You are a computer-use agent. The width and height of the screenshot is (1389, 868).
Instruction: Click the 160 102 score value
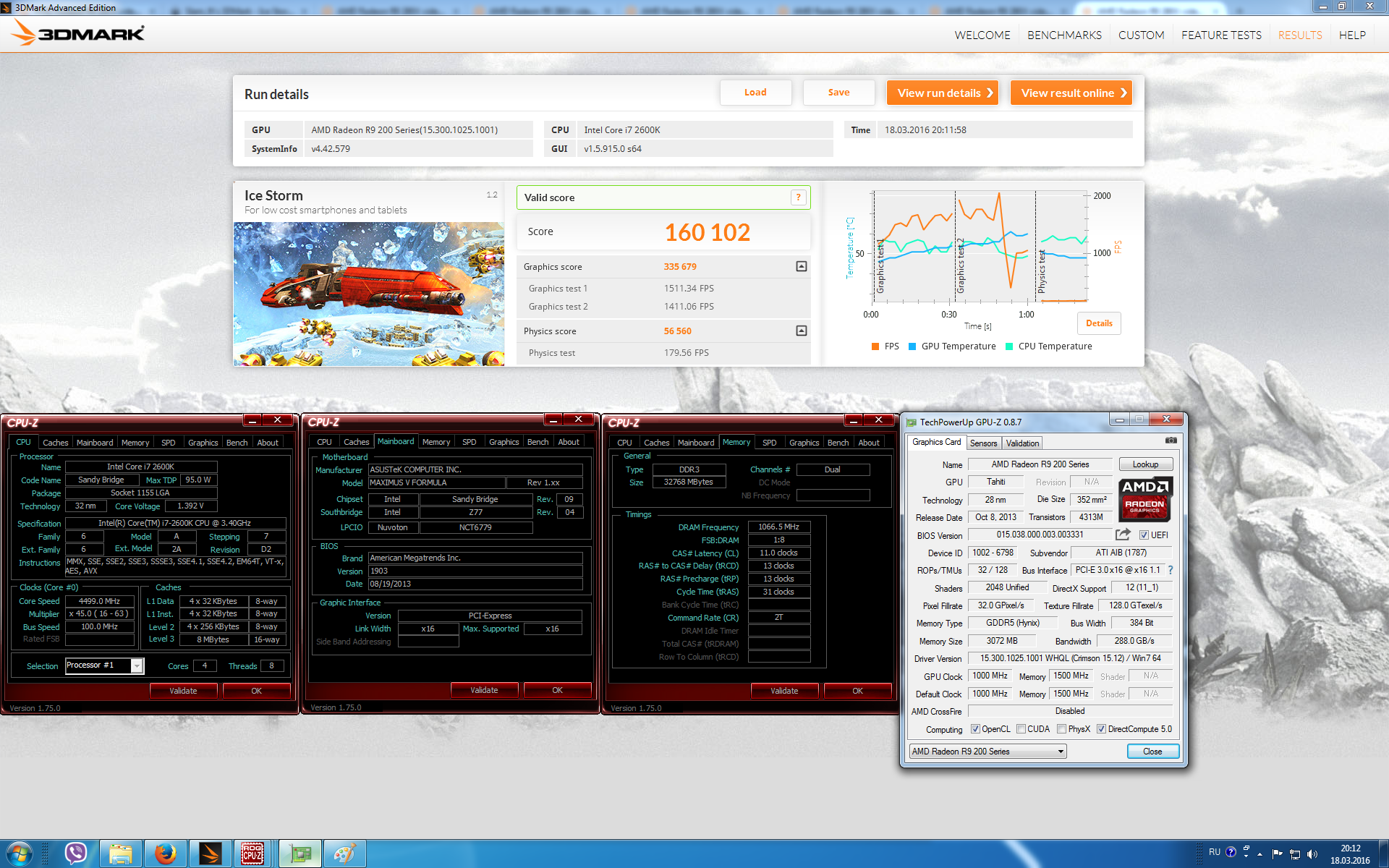click(707, 232)
